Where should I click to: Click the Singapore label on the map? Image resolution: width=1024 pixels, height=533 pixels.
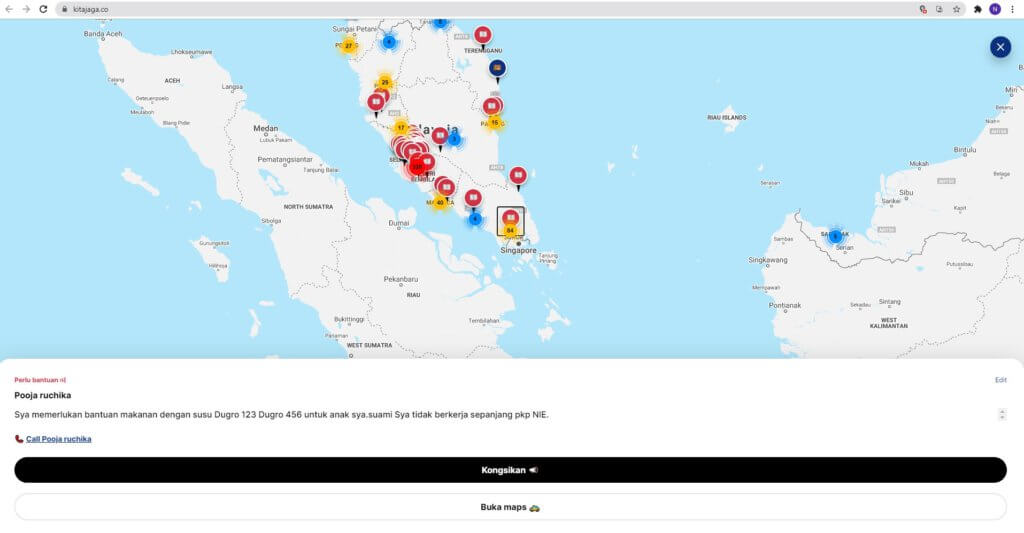(x=519, y=250)
